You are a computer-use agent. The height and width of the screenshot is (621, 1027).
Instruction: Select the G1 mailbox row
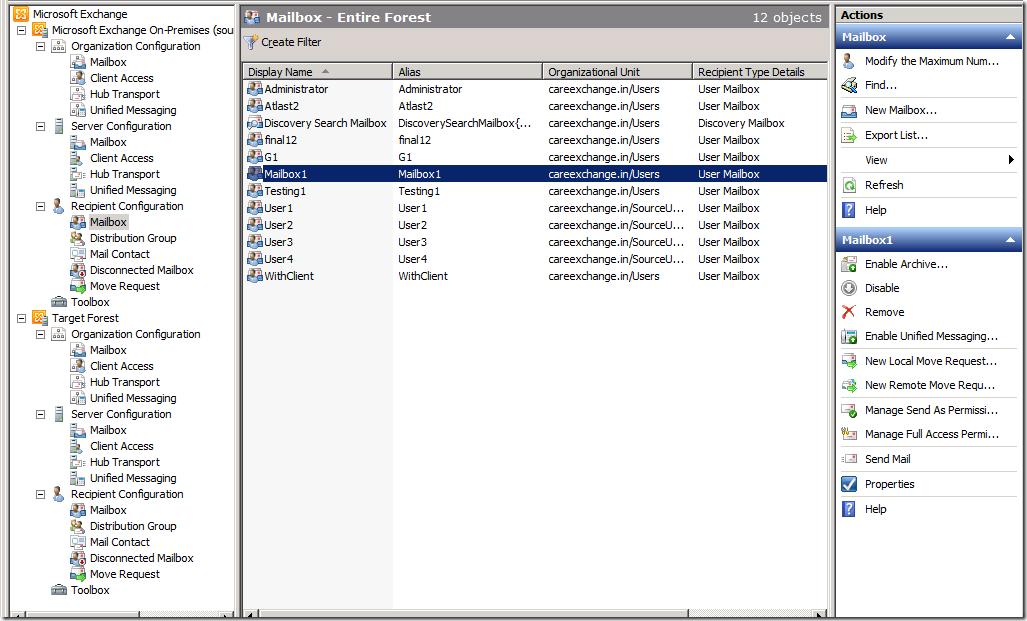click(x=536, y=157)
